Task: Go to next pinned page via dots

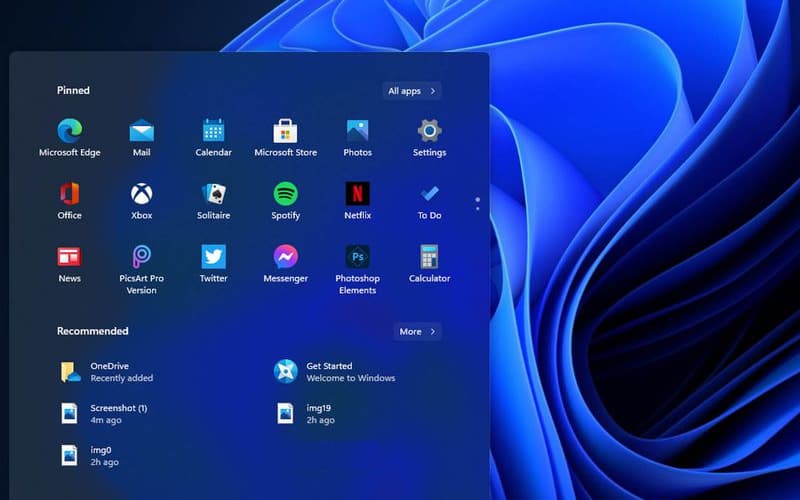Action: pyautogui.click(x=478, y=208)
